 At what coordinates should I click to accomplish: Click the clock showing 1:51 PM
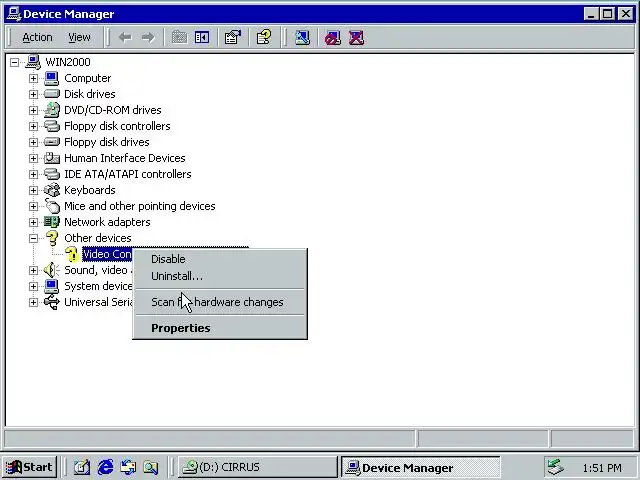point(602,468)
